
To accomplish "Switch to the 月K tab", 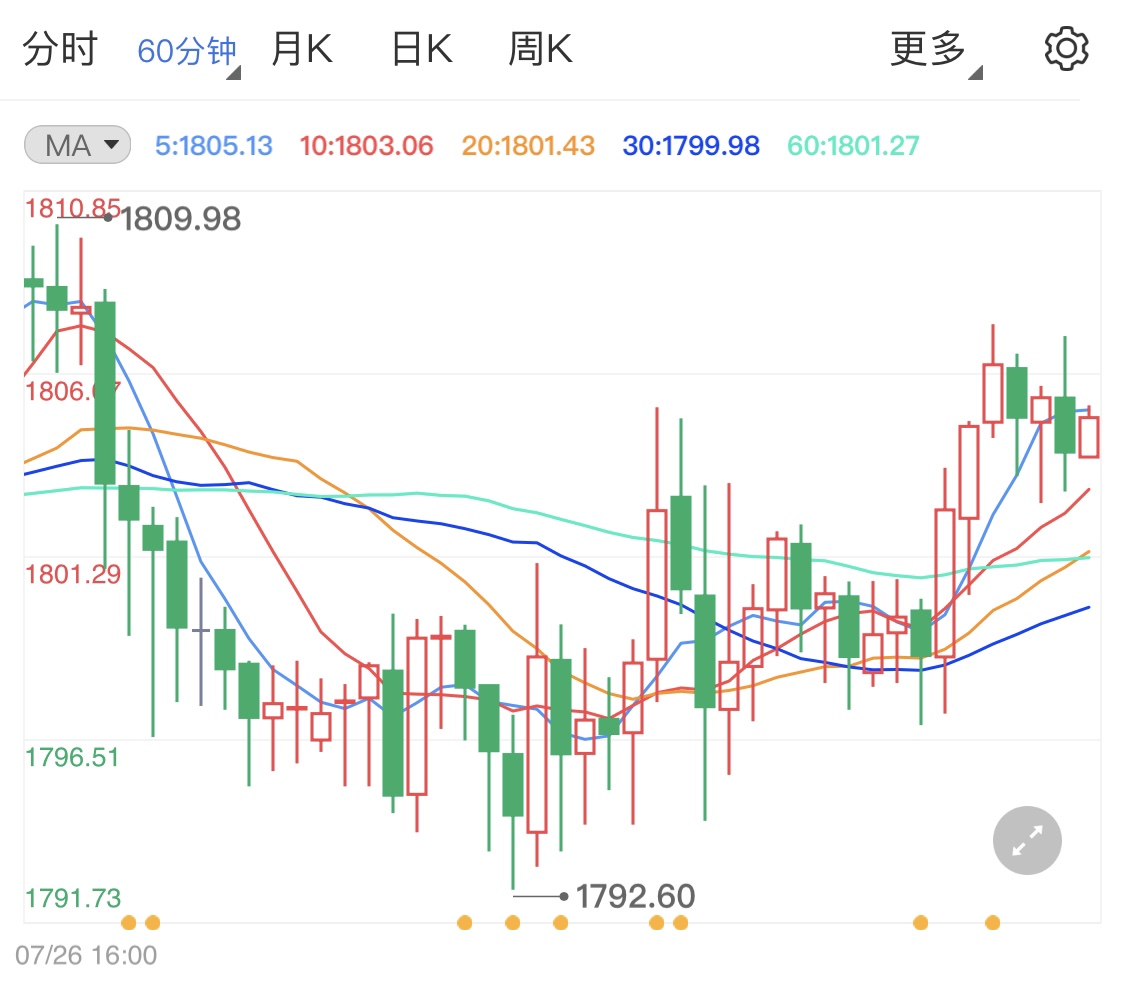I will click(x=302, y=49).
